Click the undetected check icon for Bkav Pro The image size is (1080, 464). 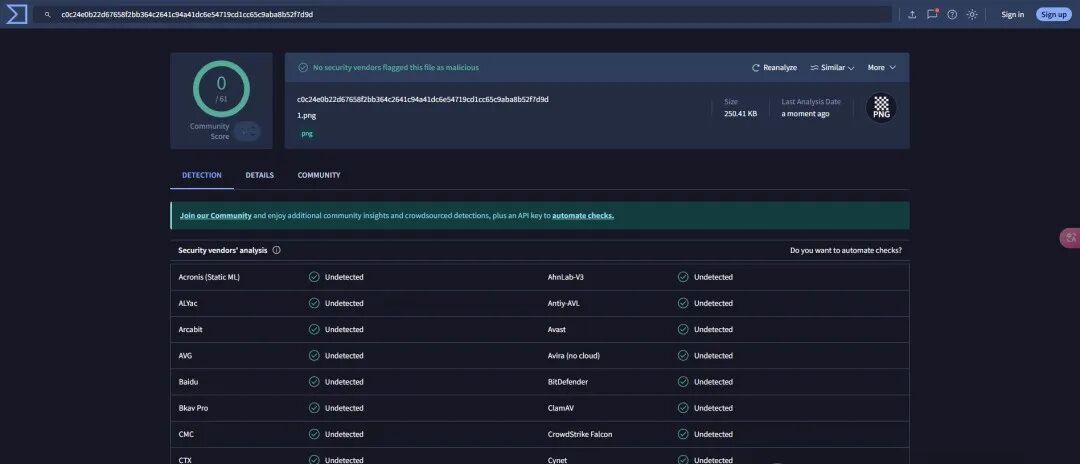pyautogui.click(x=314, y=408)
